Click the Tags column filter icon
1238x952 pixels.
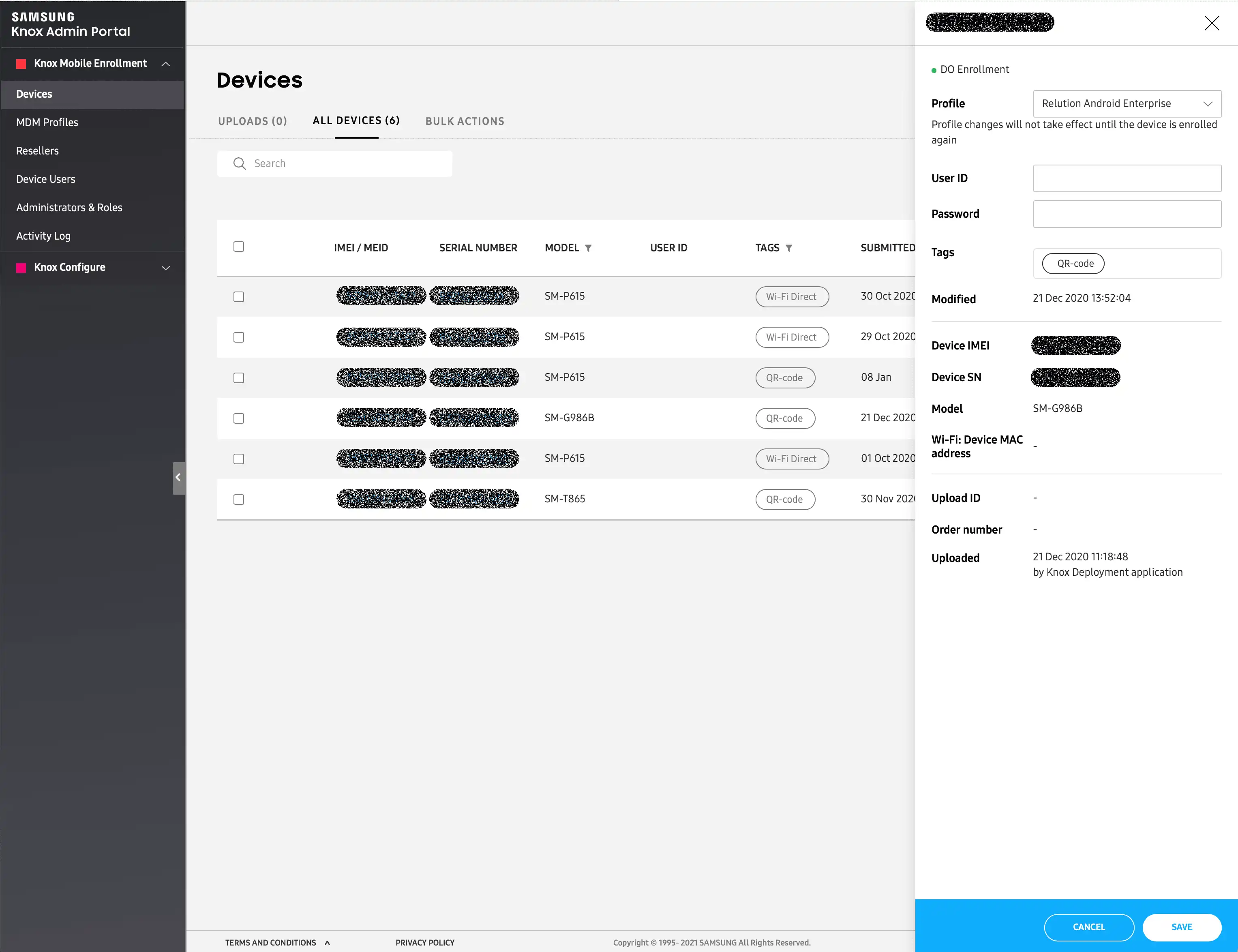pos(789,248)
